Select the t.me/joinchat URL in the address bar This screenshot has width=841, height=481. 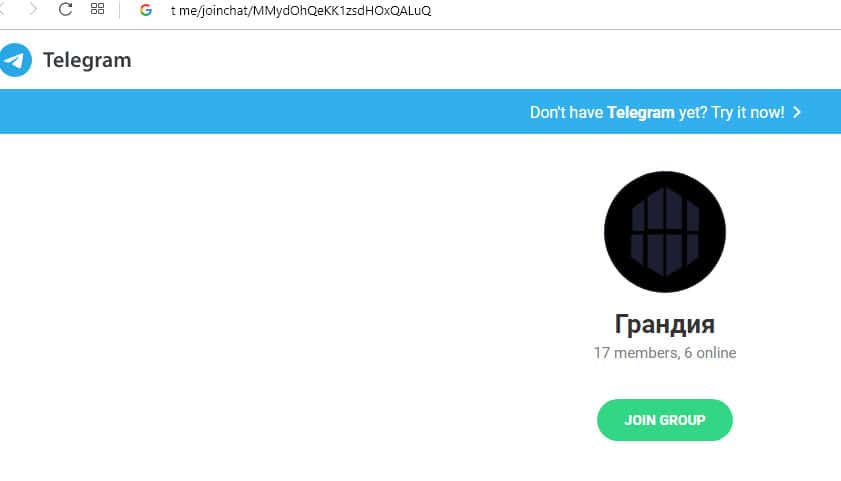(x=300, y=11)
